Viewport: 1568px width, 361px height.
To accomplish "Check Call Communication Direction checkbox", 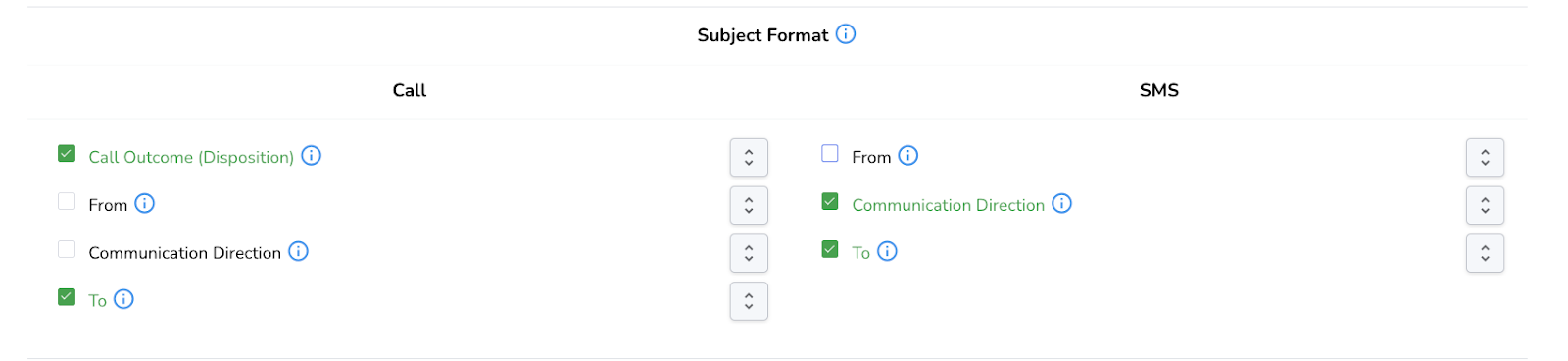I will click(67, 249).
